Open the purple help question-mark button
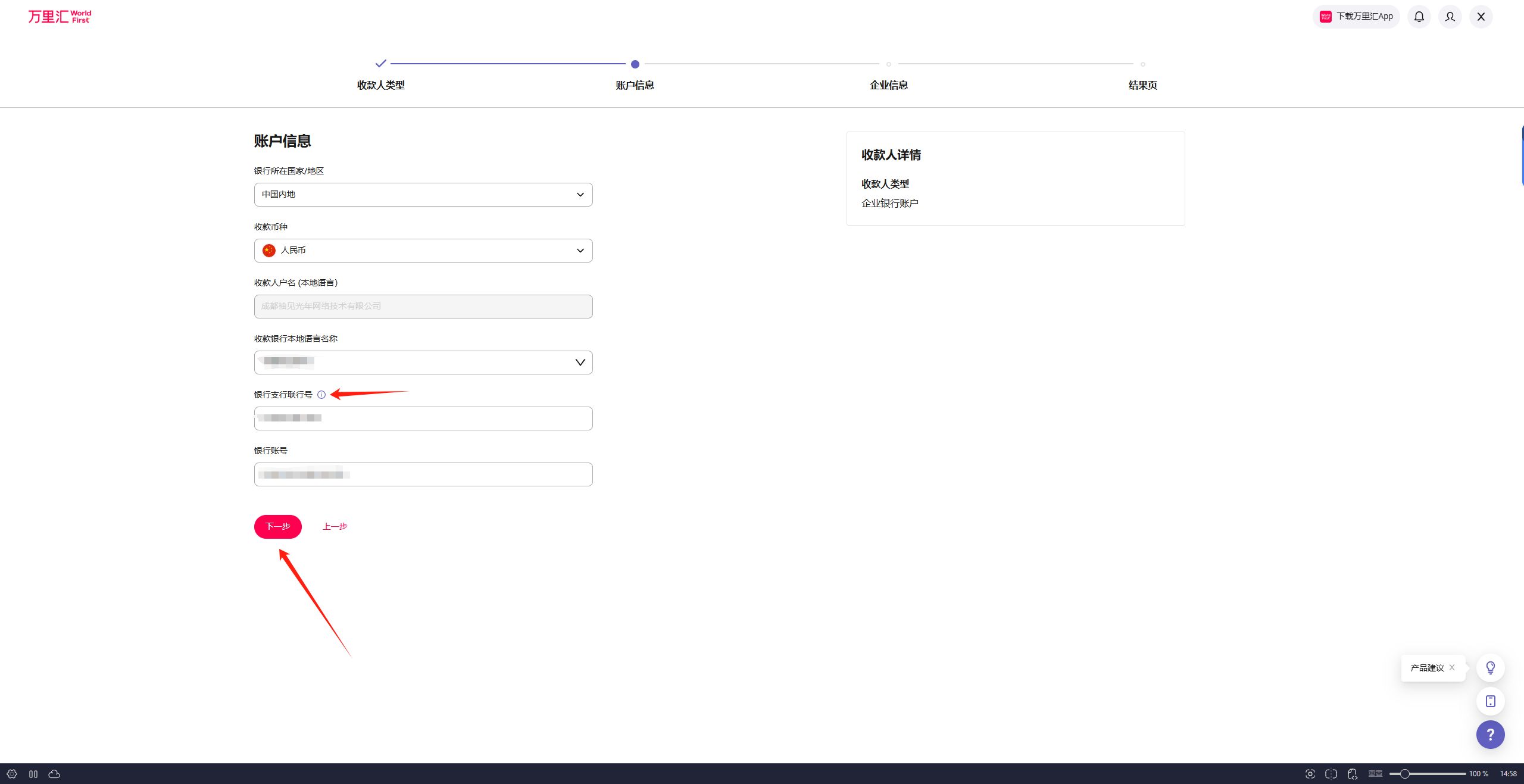This screenshot has width=1524, height=784. [x=1491, y=735]
